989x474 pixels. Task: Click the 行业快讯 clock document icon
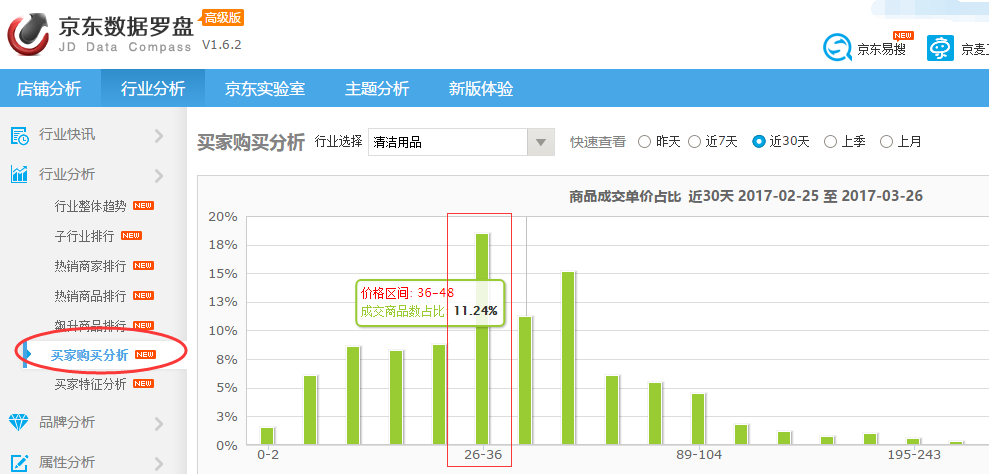[20, 135]
